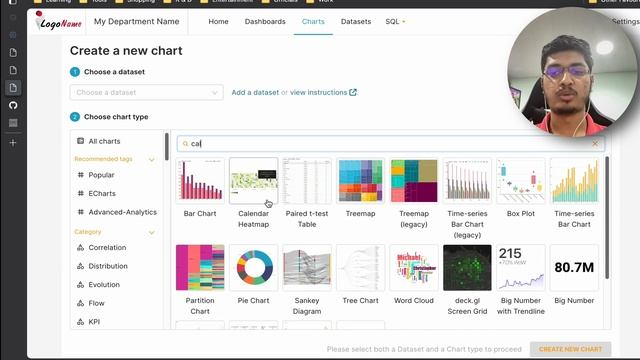
Task: Select the Pie Chart thumbnail
Action: click(x=253, y=268)
